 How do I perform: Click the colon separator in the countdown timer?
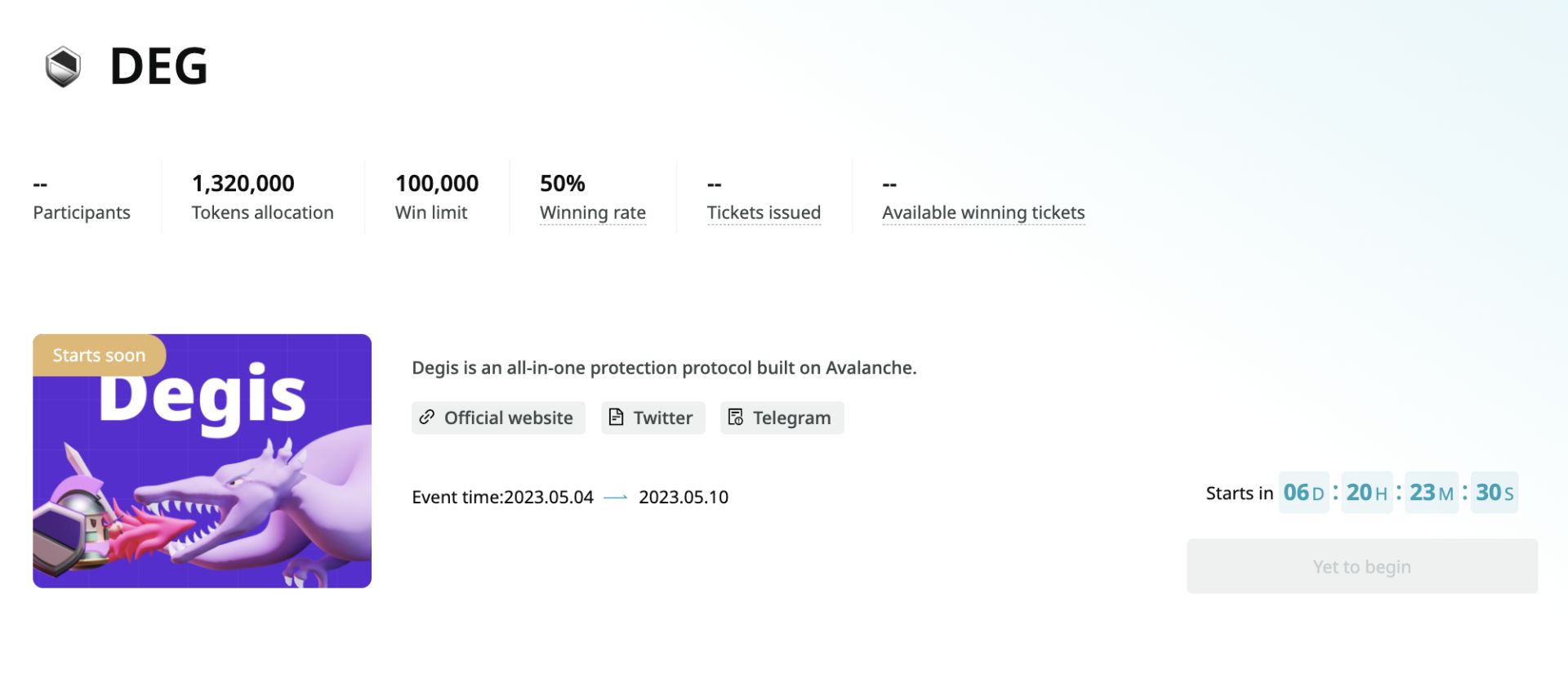tap(1335, 492)
